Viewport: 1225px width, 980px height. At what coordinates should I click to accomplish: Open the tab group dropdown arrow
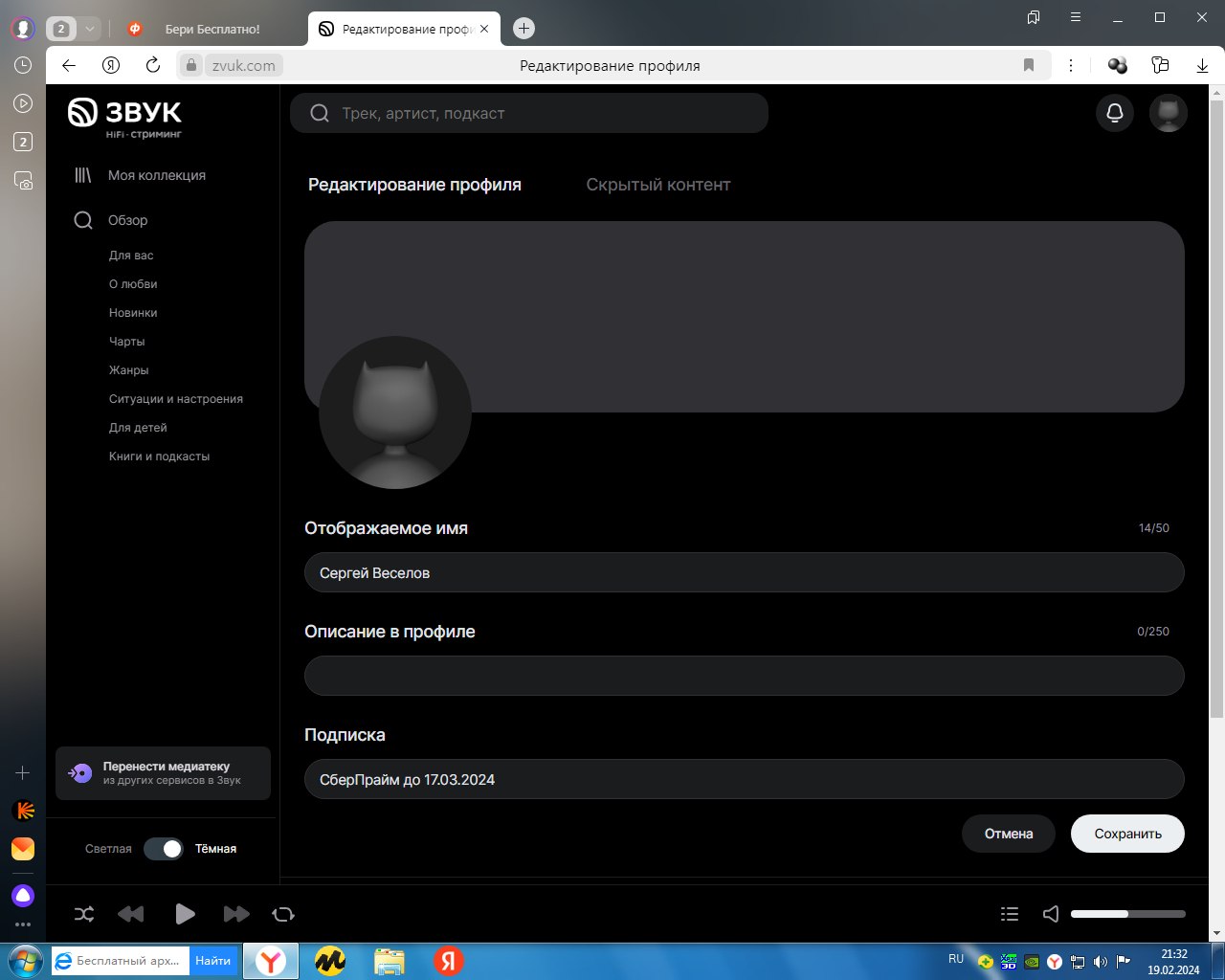tap(89, 29)
